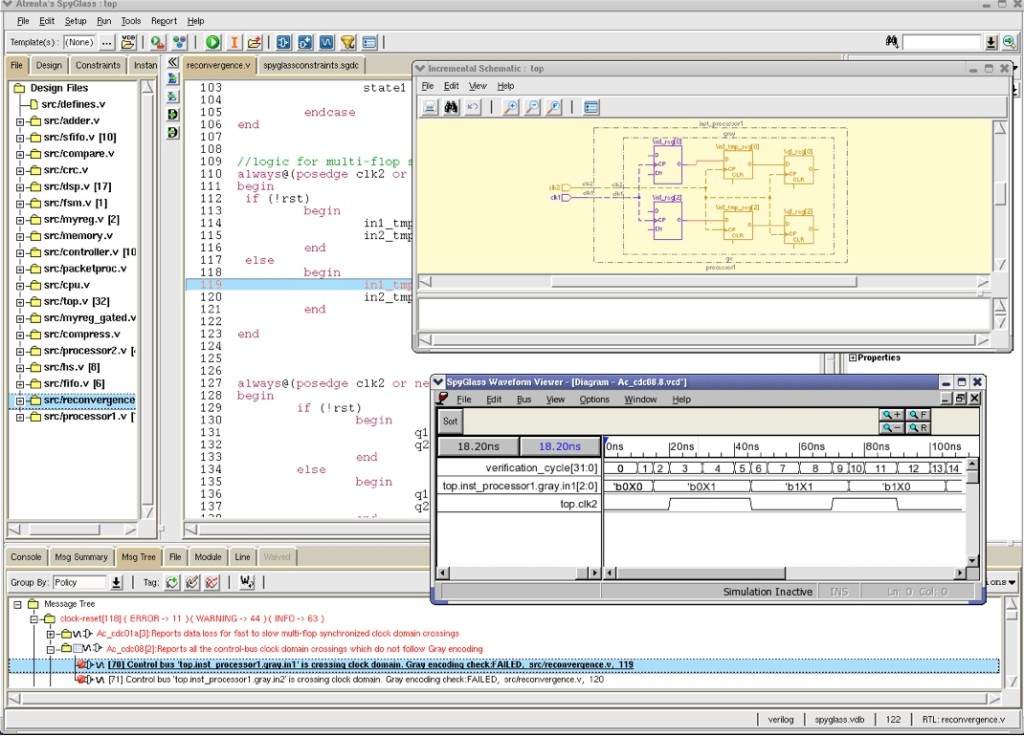The width and height of the screenshot is (1024, 736).
Task: Switch to spyglassconstraints.sgdc tab
Action: tap(311, 65)
